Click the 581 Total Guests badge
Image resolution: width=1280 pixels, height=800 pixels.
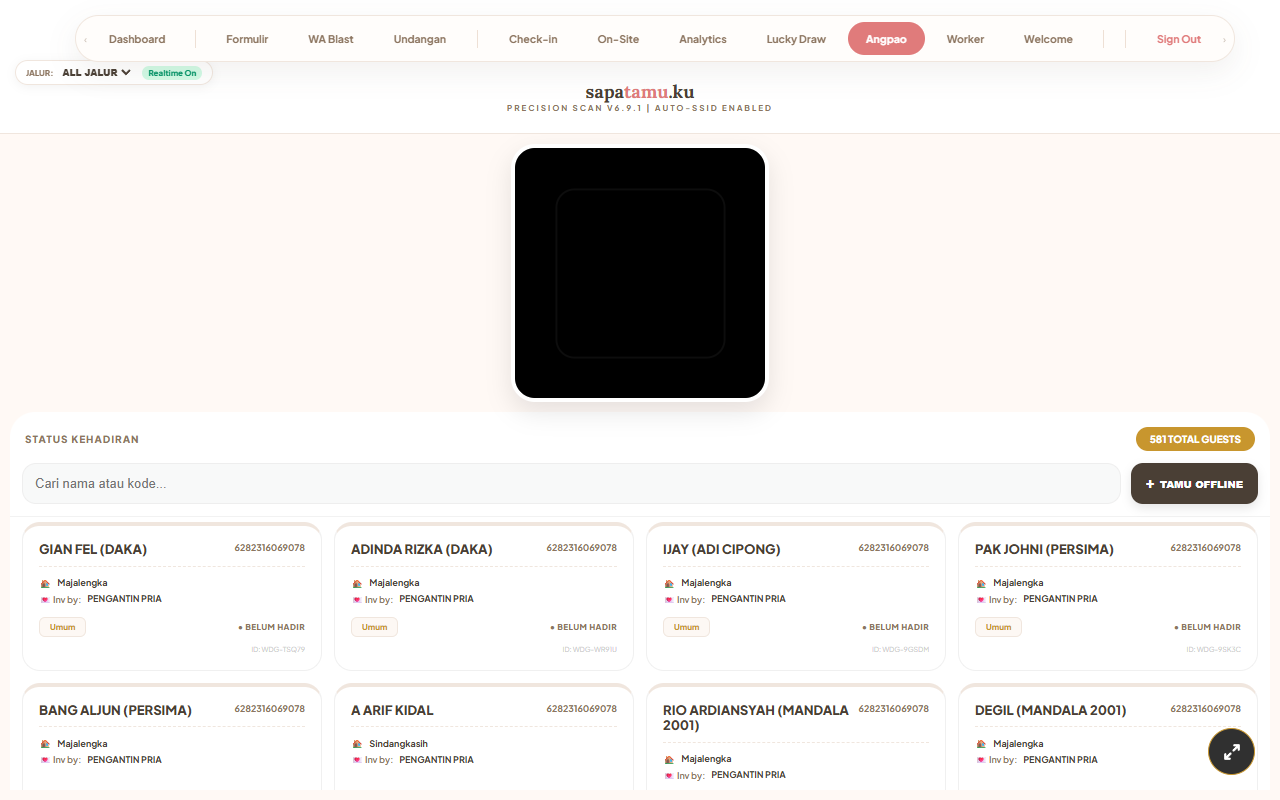(1195, 439)
